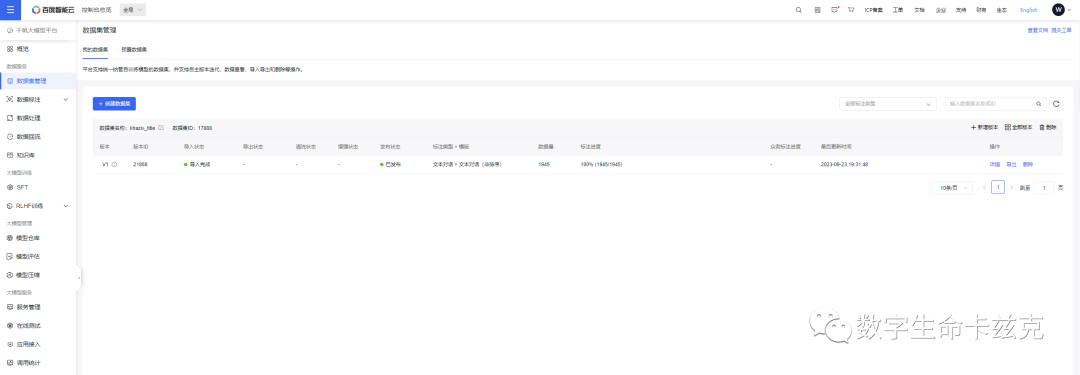Screen dimensions: 1080x375
Task: Click blue 删除 link in V1 row
Action: (1028, 165)
